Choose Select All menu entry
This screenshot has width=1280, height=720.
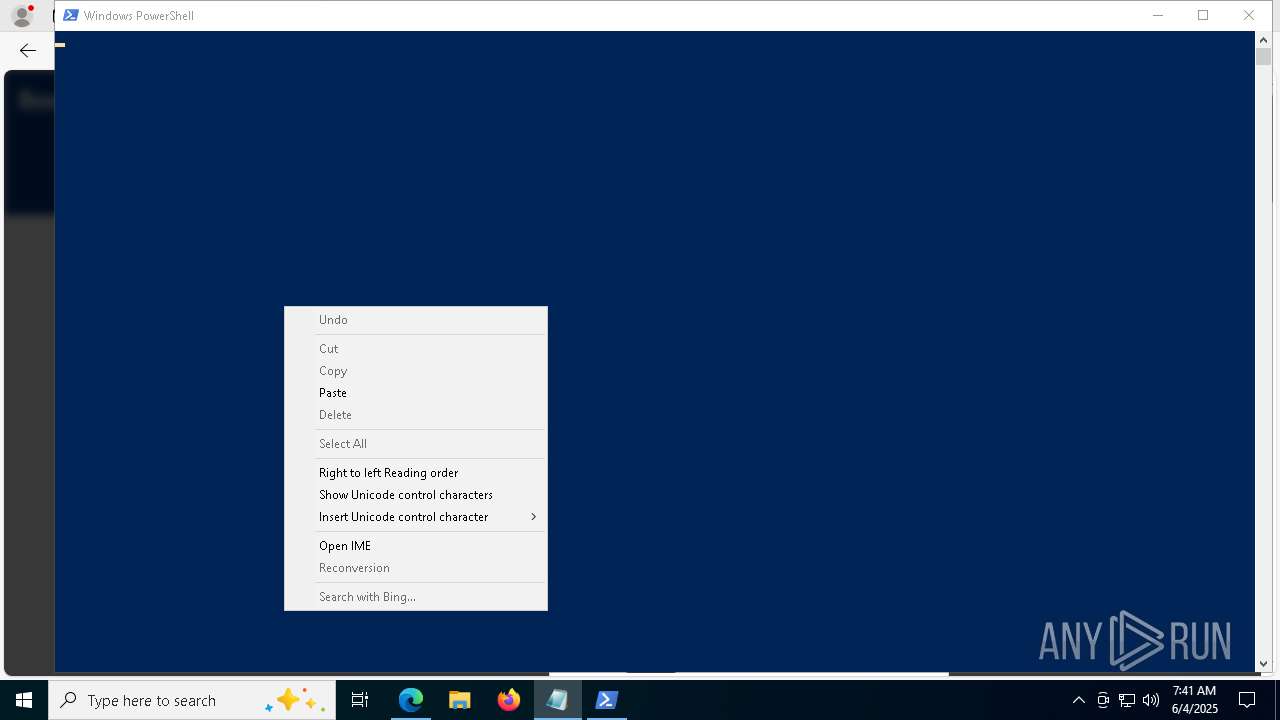tap(415, 444)
